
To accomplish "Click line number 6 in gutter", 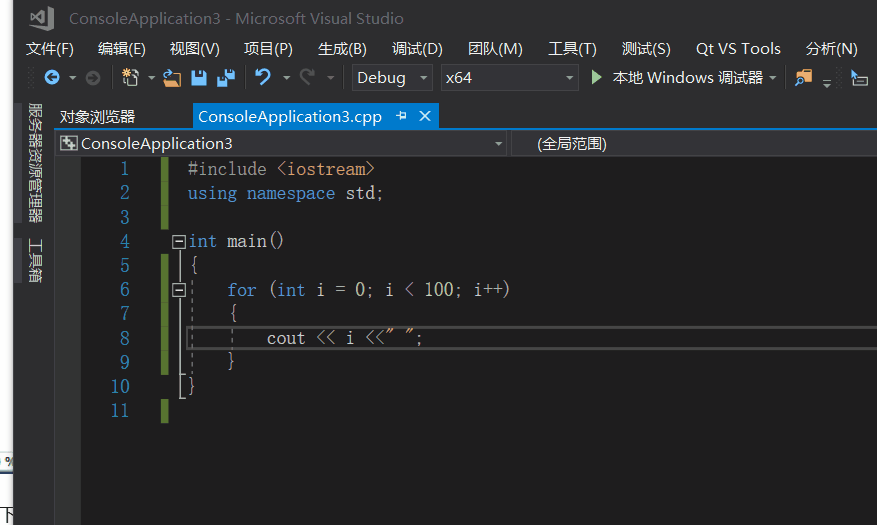I will click(x=124, y=290).
